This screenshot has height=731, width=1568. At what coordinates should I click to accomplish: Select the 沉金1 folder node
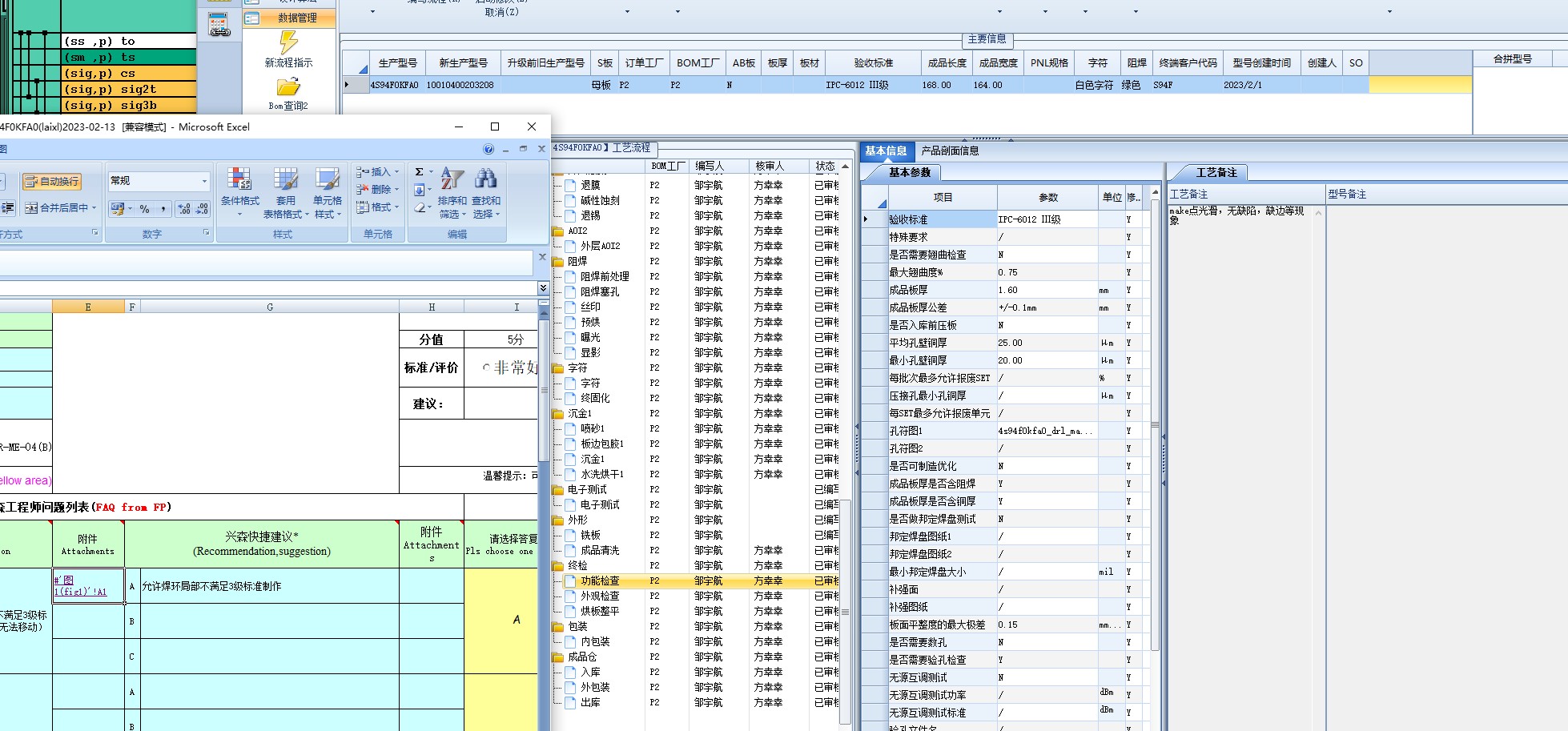(x=579, y=413)
